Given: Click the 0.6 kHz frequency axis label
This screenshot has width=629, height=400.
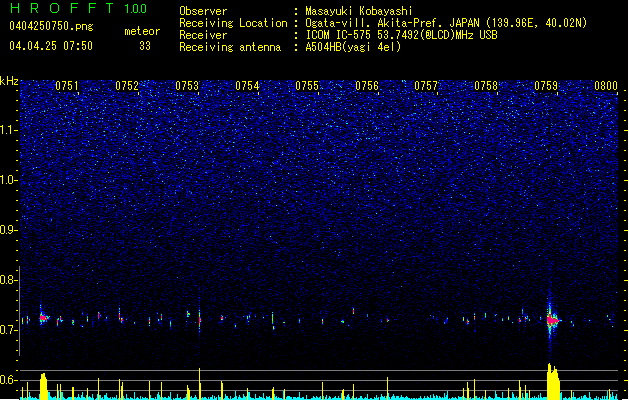Looking at the screenshot, I should coord(9,380).
